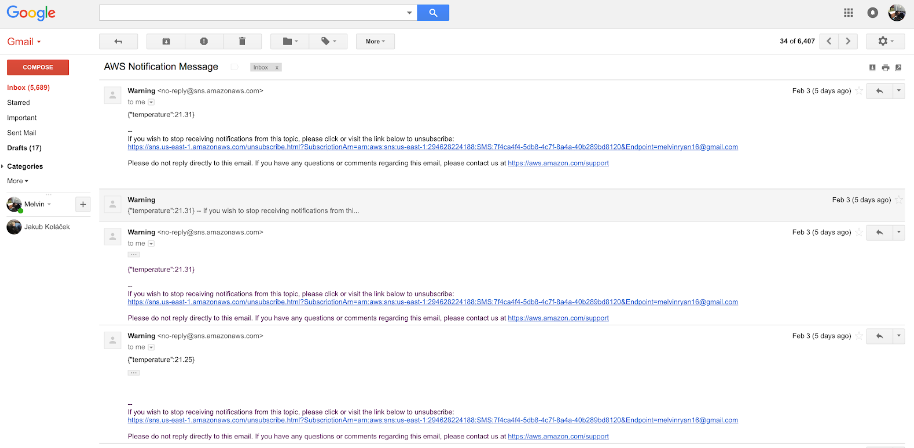Show the newer conversation
Viewport: 914px width, 448px height.
pyautogui.click(x=829, y=41)
